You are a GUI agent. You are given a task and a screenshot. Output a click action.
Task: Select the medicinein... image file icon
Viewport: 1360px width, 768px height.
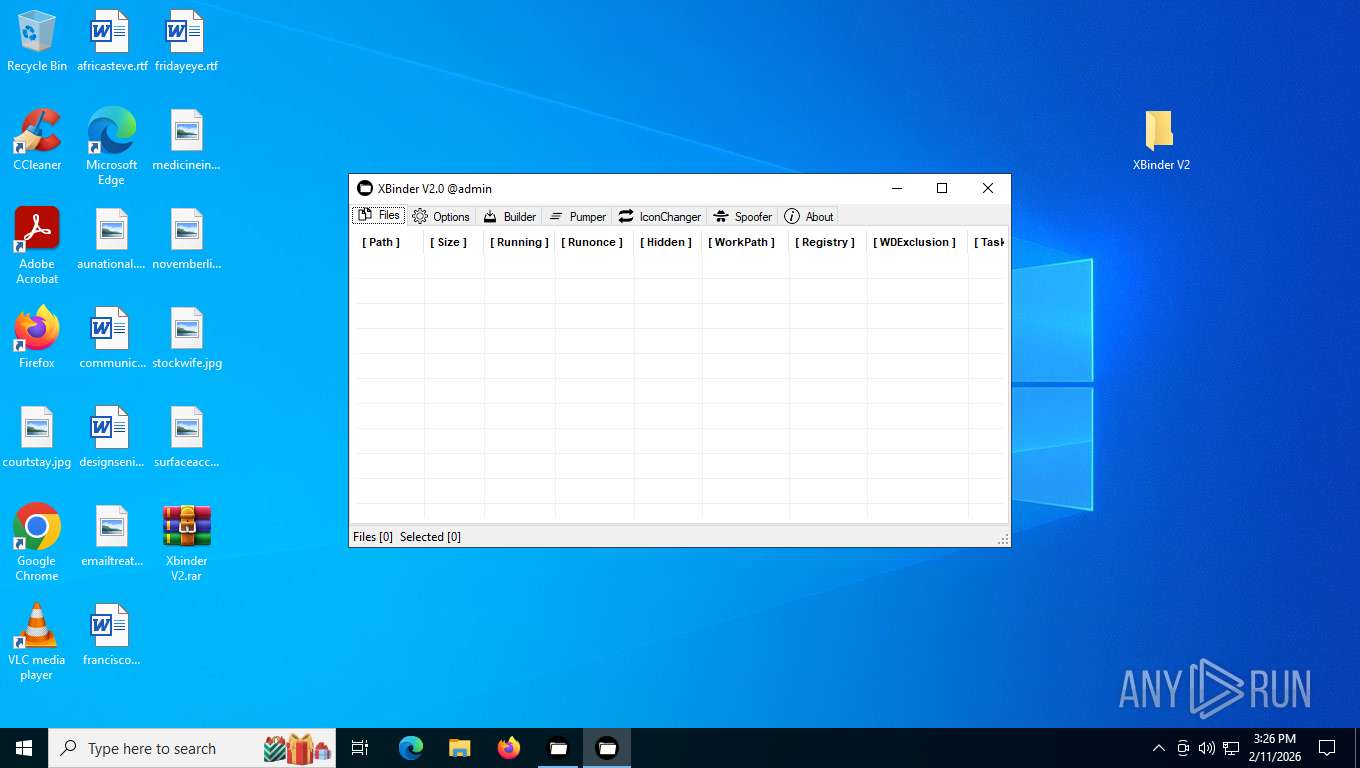187,140
